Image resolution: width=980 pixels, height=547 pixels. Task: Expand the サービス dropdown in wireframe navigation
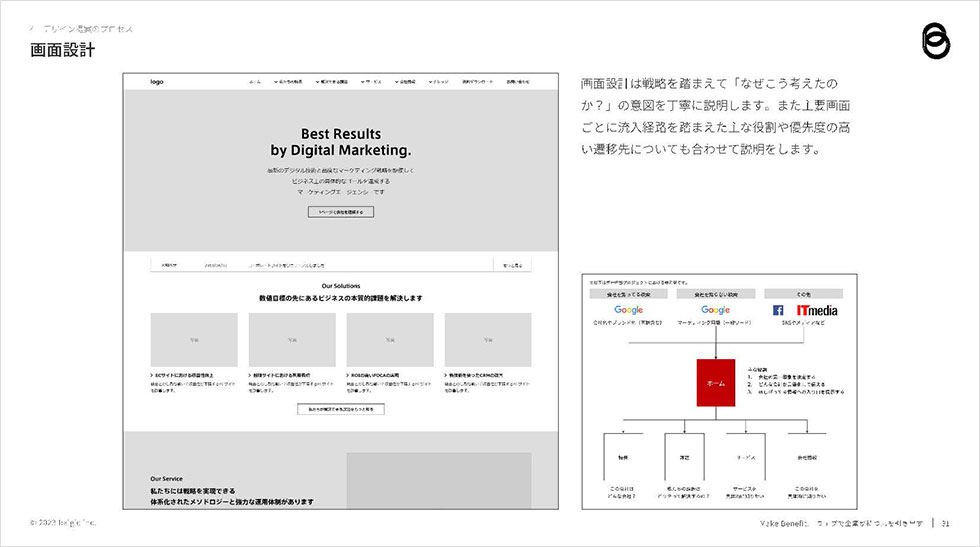[370, 81]
